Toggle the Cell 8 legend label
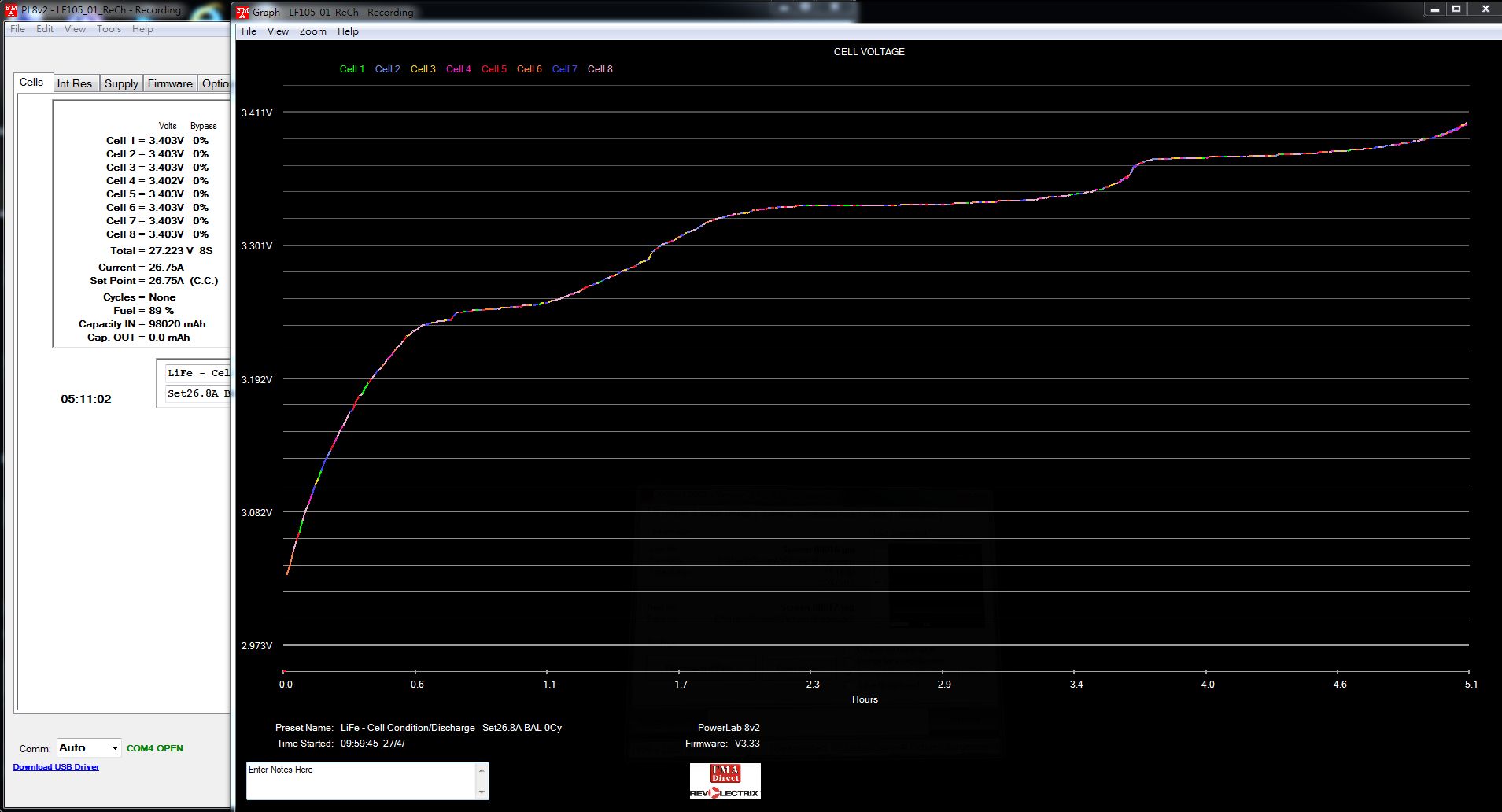Screen dimensions: 1502x812 point(600,69)
